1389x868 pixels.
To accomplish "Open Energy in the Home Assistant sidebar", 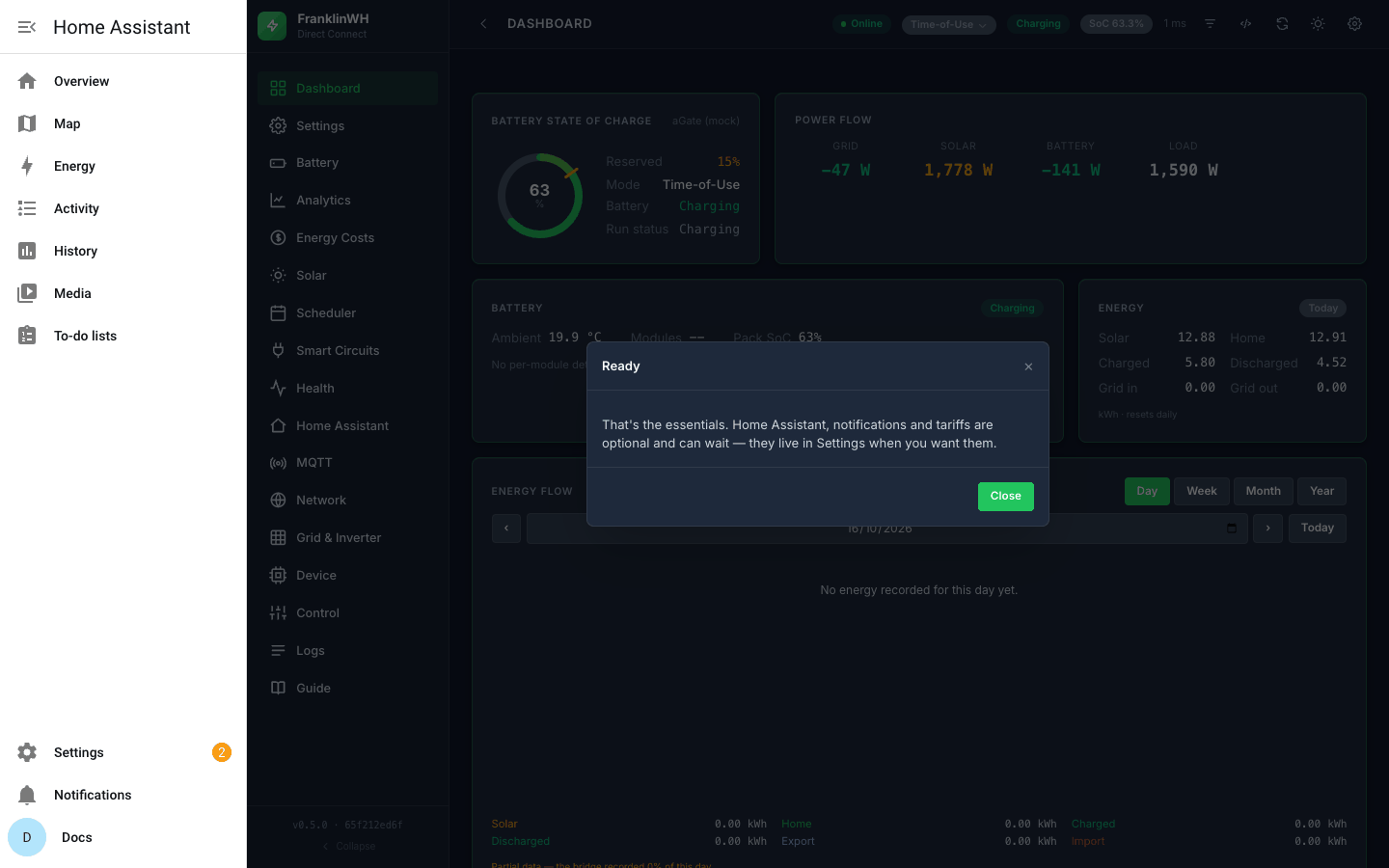I will point(123,166).
